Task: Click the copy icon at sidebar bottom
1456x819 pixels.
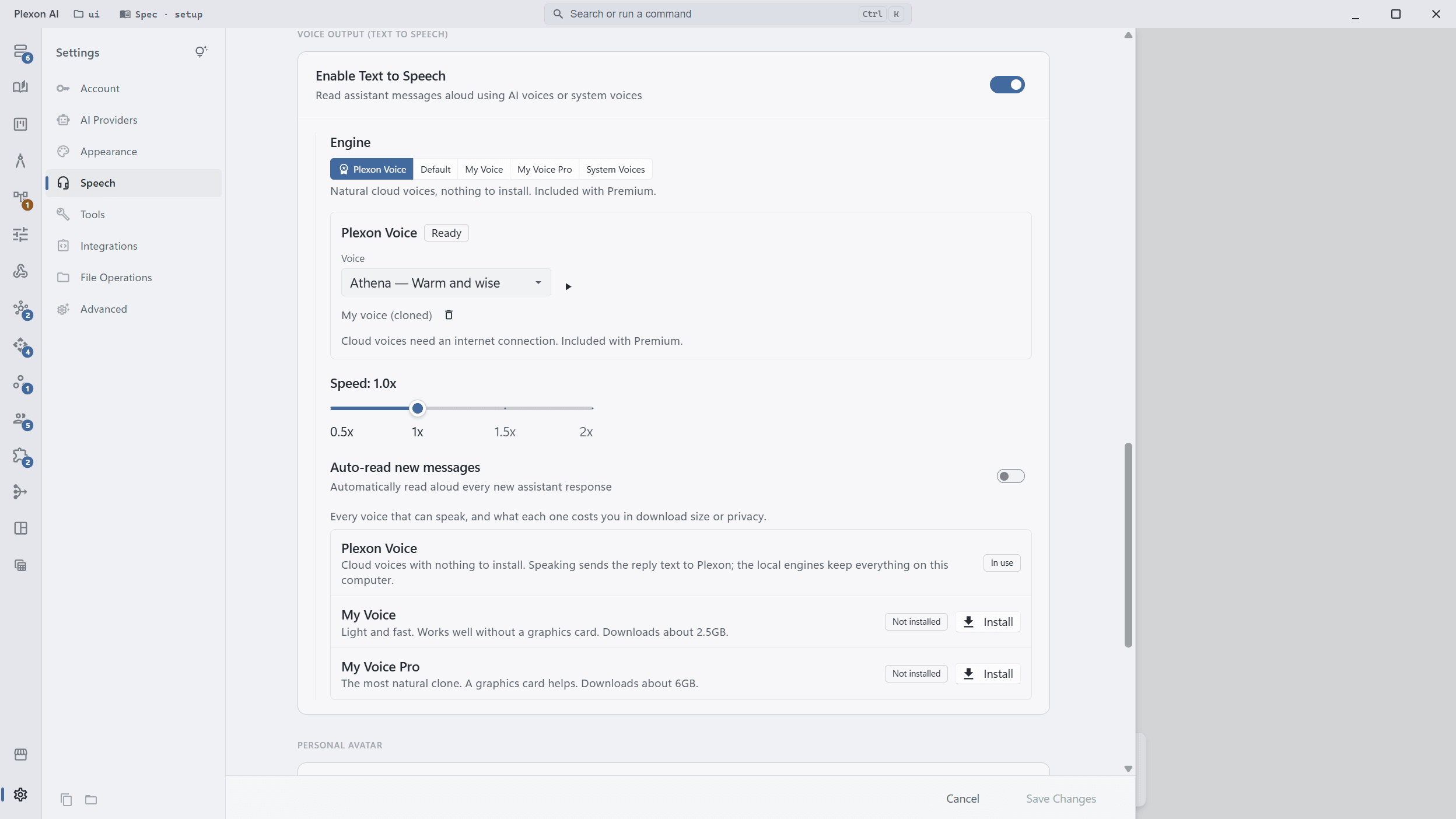Action: pos(66,800)
